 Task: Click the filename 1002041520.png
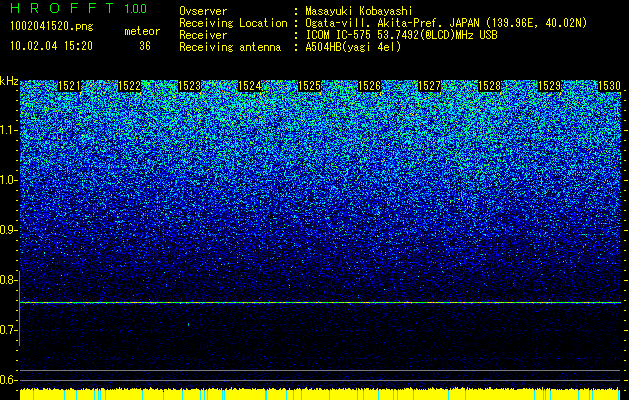(x=52, y=27)
